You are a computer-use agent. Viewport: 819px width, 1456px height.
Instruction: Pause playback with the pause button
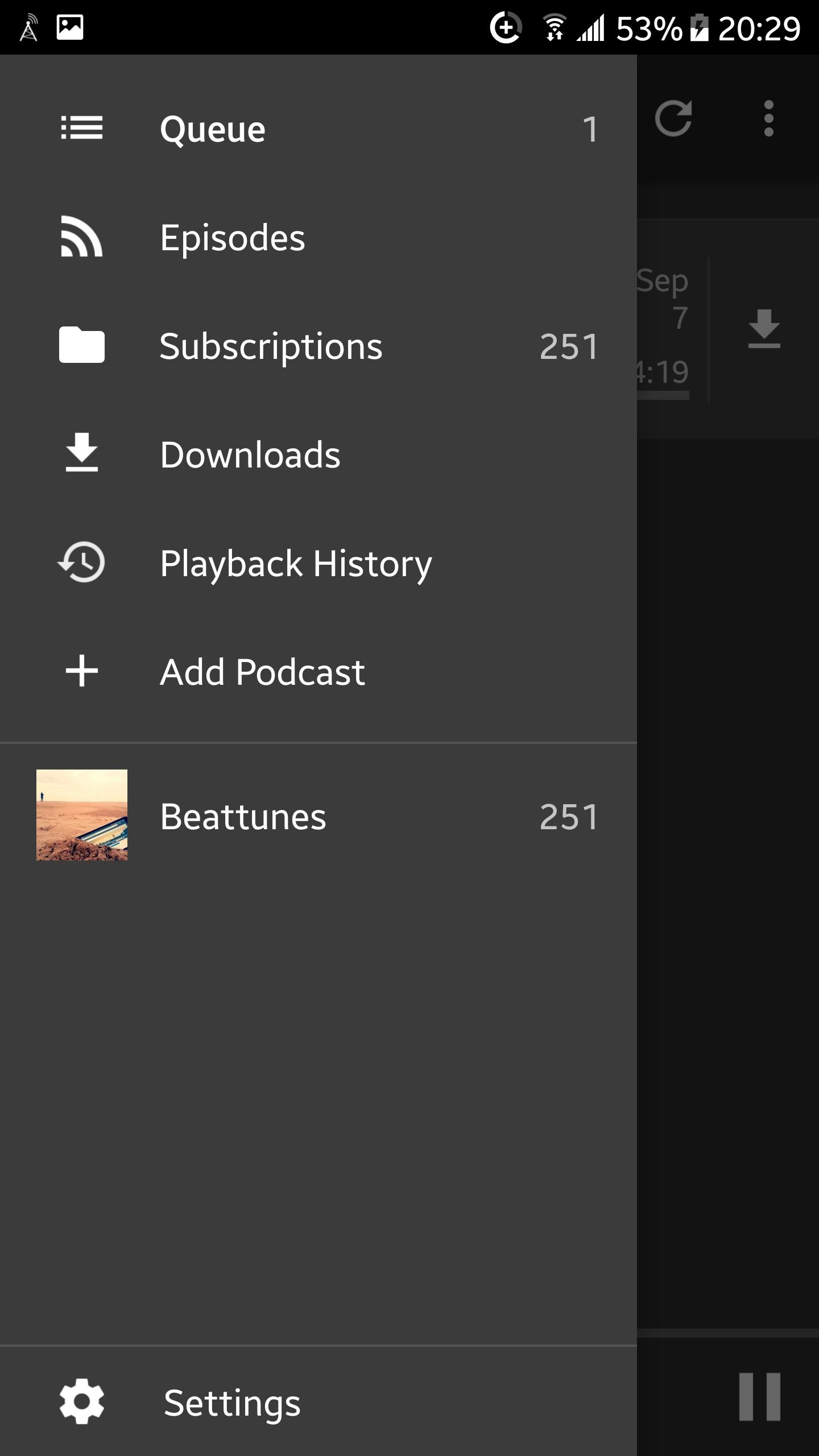[760, 1396]
